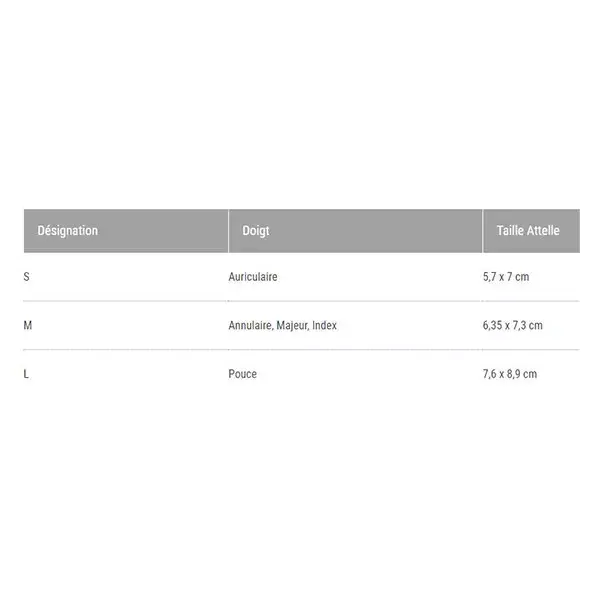Click divider between Désignation and Doigt headers
Screen dimensions: 600x600
[228, 231]
